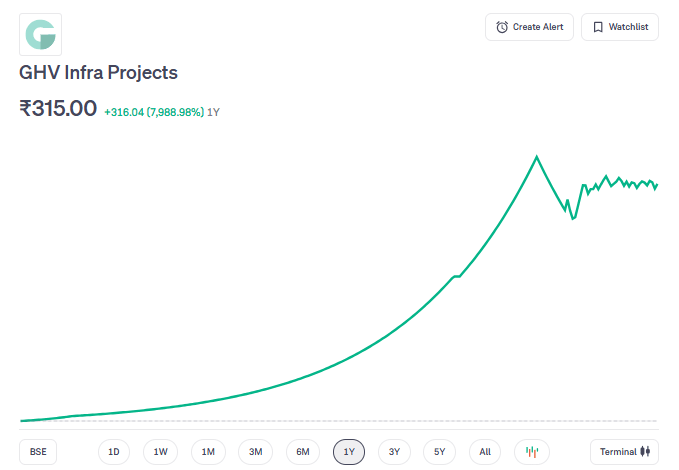
Task: Click the GHV Infra Projects logo icon
Action: point(41,35)
